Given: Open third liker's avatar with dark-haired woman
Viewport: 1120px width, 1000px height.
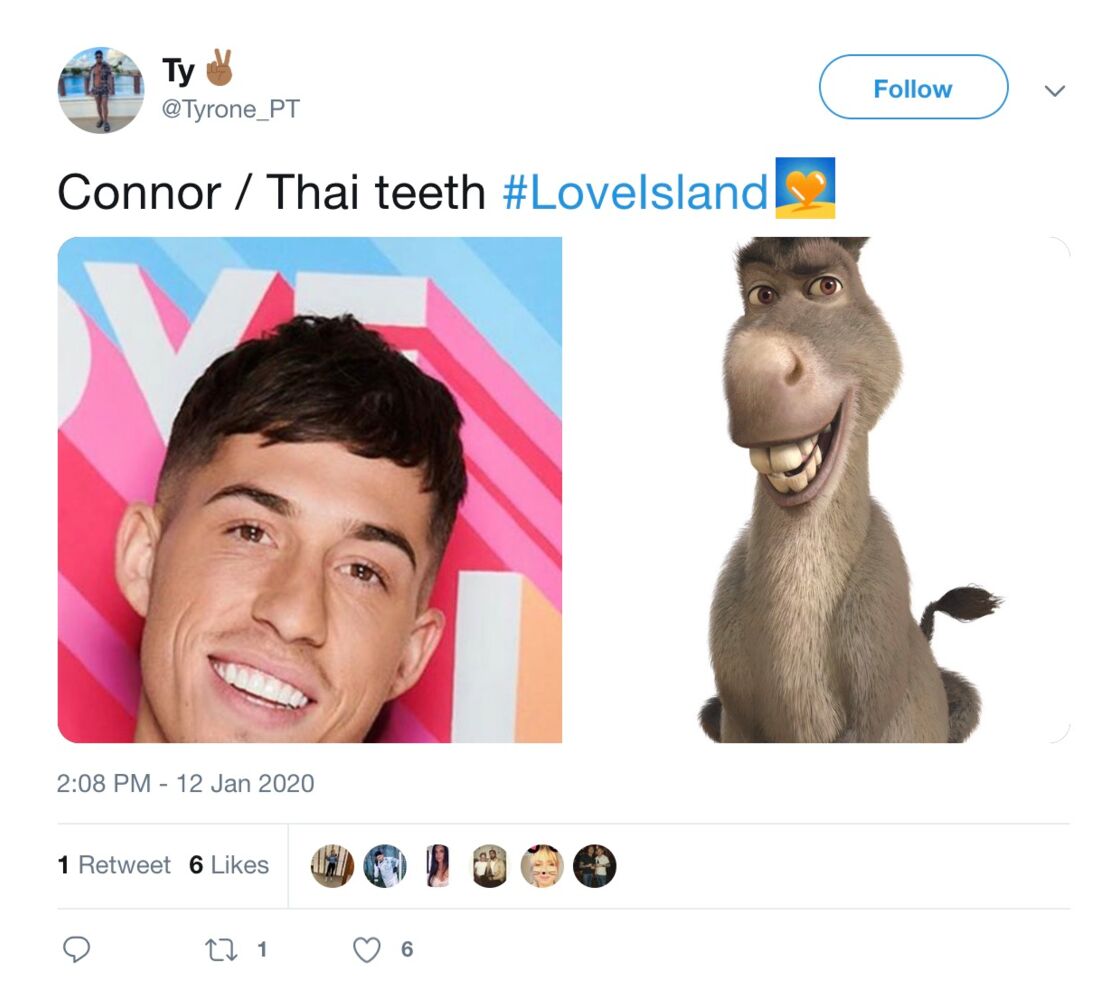Looking at the screenshot, I should tap(437, 866).
